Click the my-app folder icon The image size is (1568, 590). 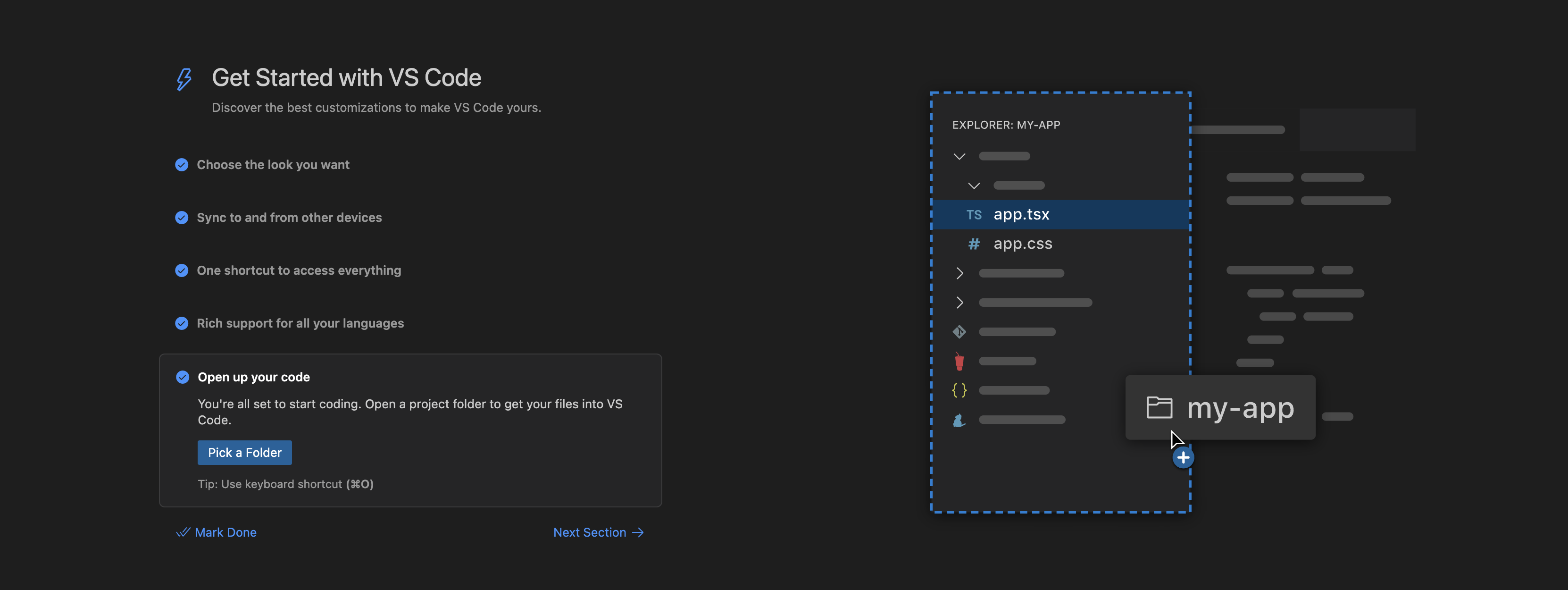1159,407
